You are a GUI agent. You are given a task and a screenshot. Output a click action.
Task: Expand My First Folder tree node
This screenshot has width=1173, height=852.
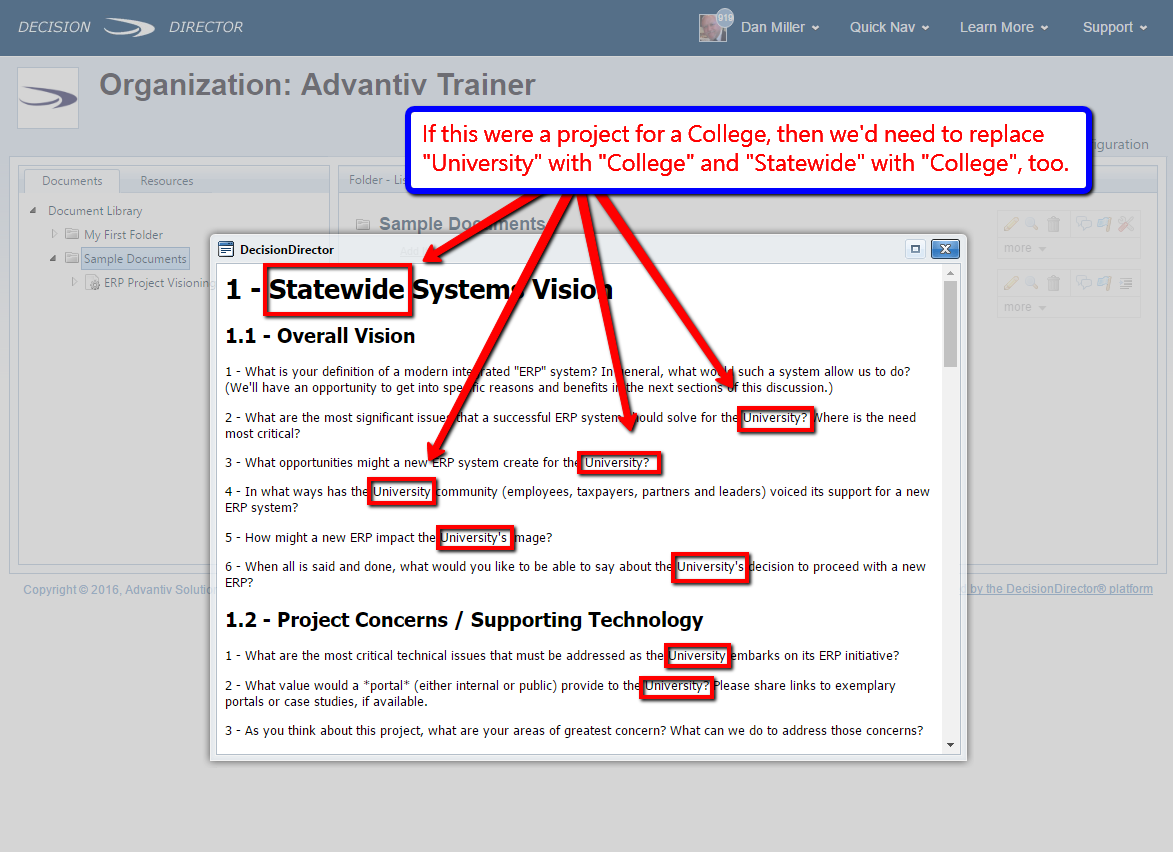pos(54,234)
